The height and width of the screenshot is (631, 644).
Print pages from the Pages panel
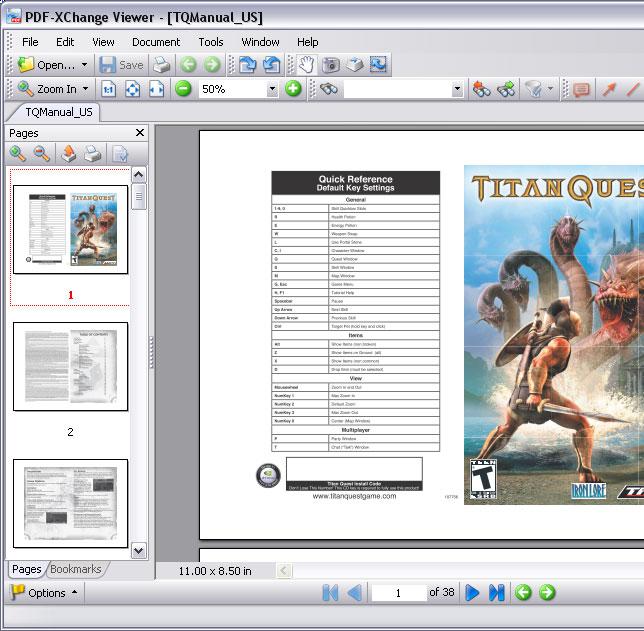93,154
